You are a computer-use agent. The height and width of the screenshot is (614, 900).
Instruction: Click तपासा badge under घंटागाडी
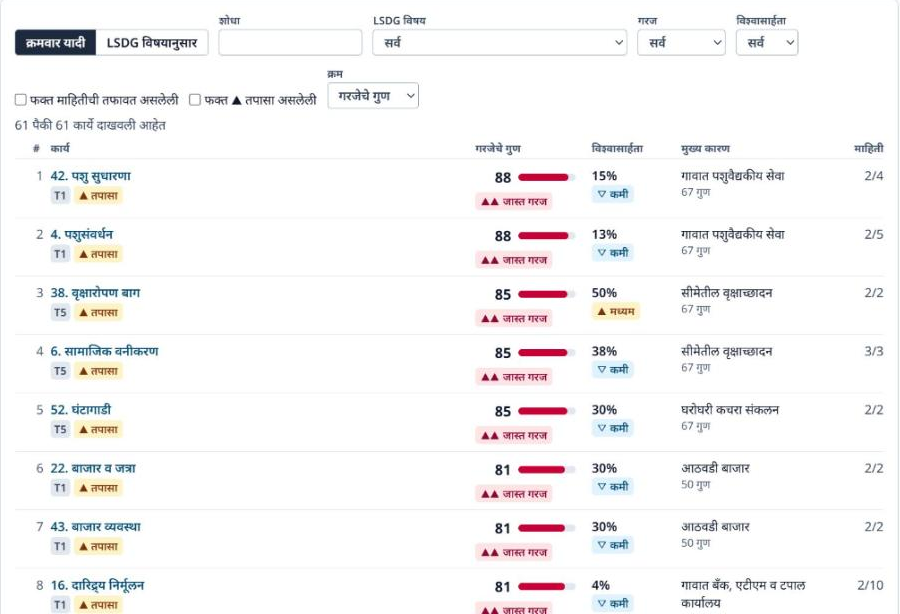(98, 430)
